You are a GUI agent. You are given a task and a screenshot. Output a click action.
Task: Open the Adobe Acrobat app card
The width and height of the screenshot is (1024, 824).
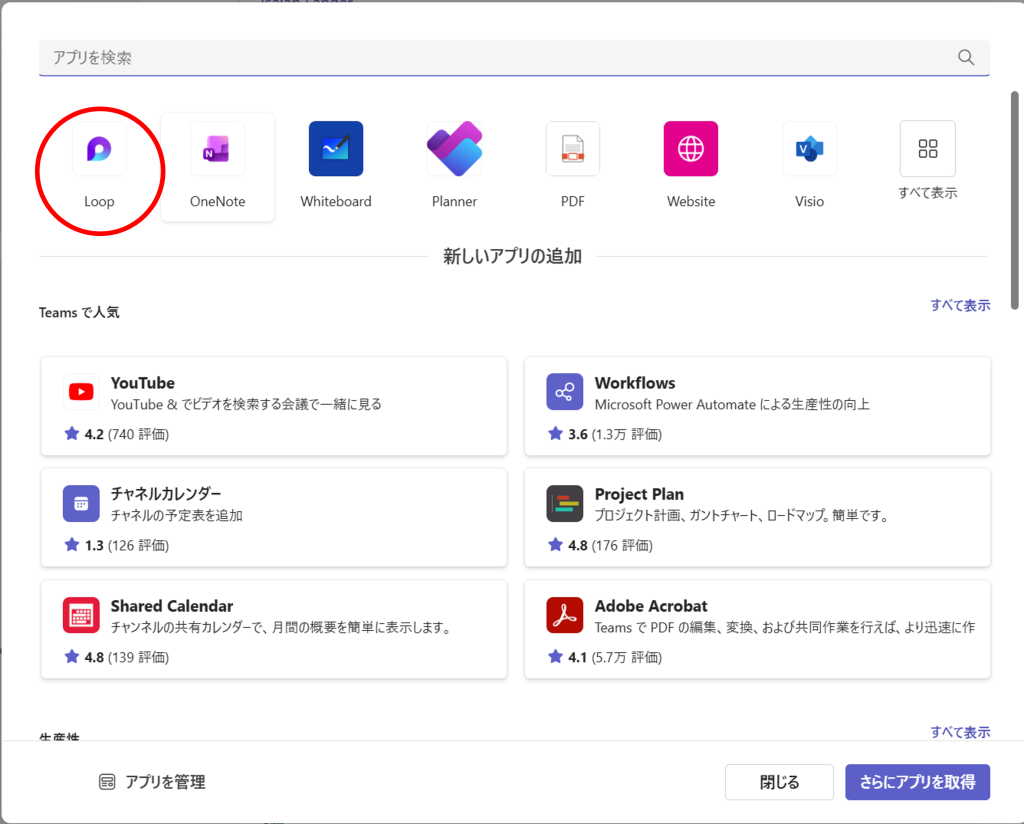757,629
